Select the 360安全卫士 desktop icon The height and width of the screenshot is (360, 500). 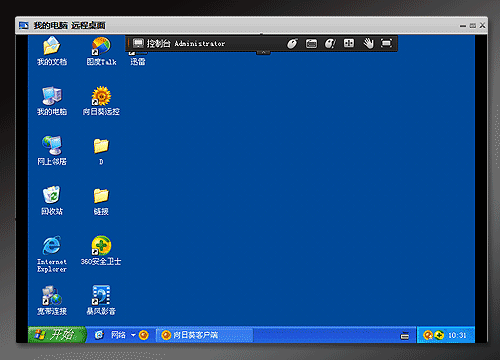point(101,251)
